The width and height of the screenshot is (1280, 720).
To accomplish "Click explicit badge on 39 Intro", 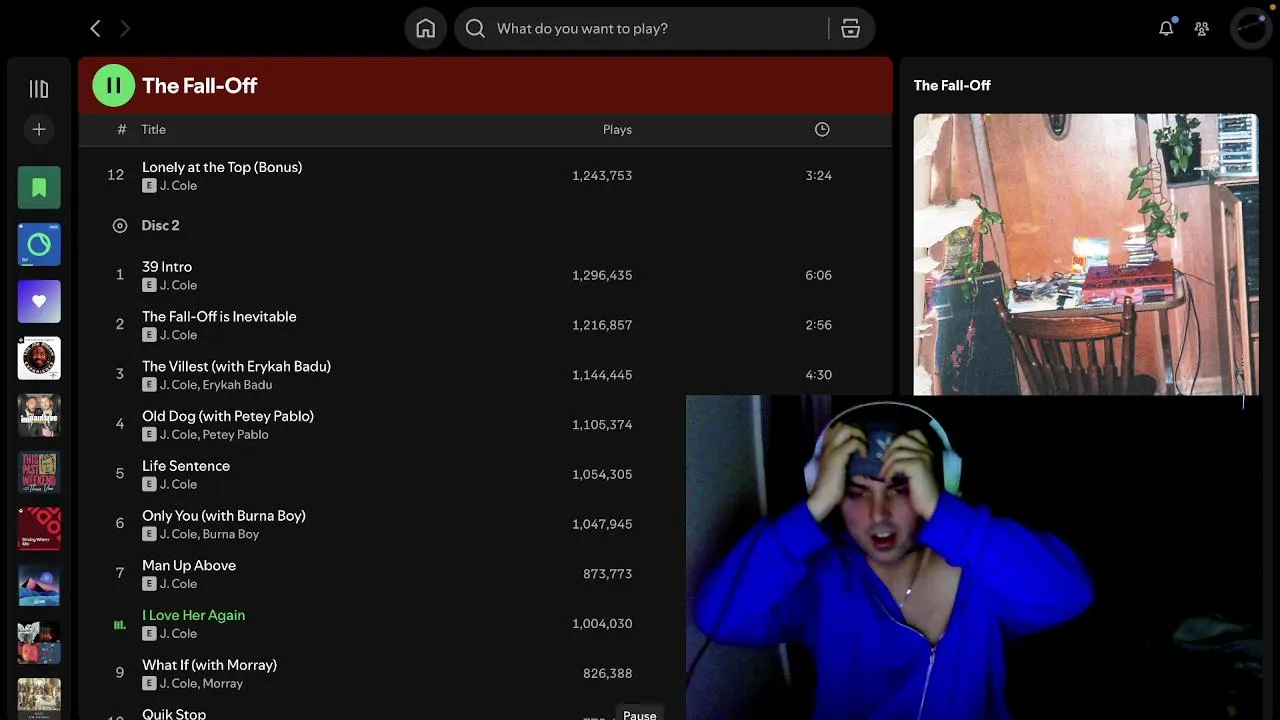I will pos(149,285).
